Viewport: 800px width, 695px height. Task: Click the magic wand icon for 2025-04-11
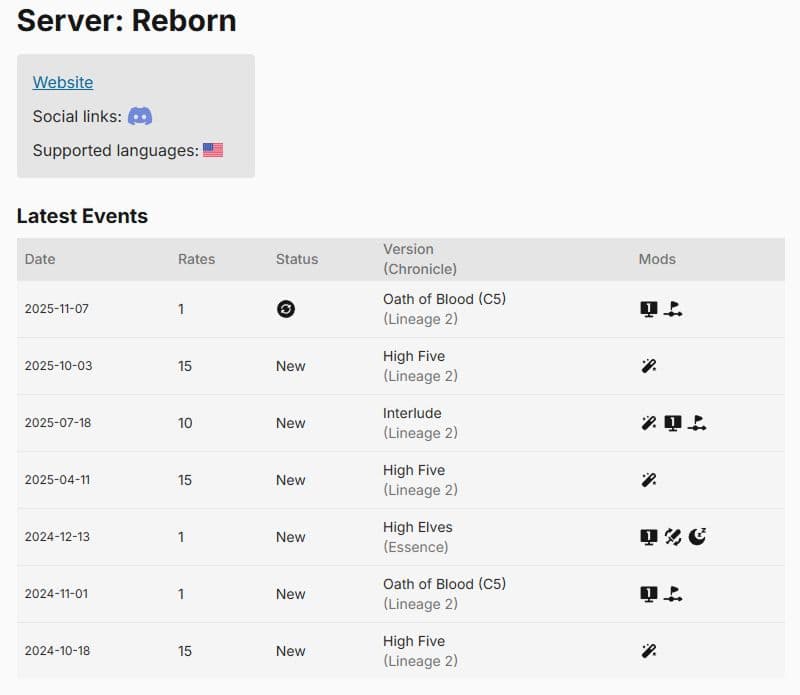coord(649,480)
